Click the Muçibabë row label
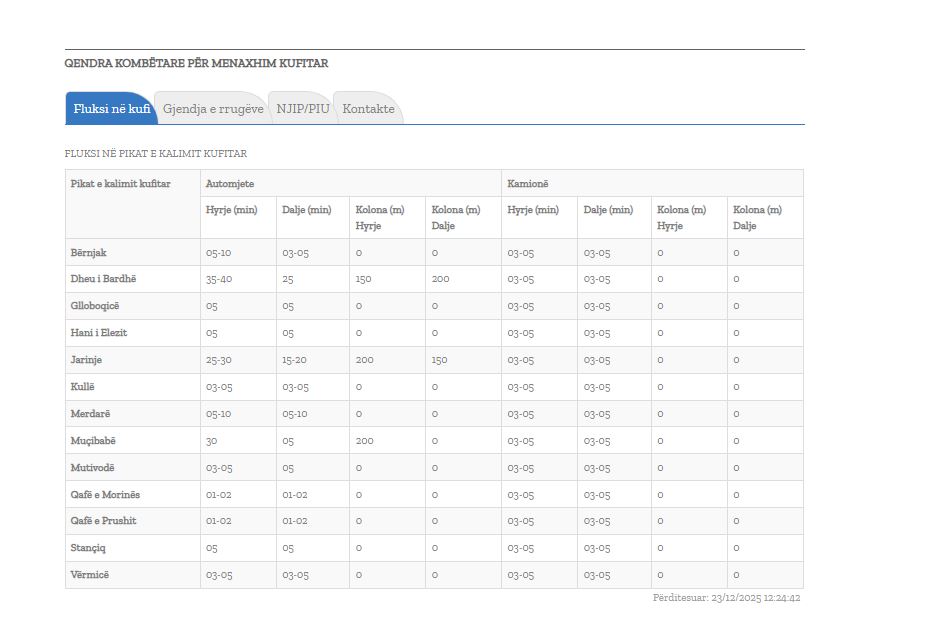 [93, 441]
